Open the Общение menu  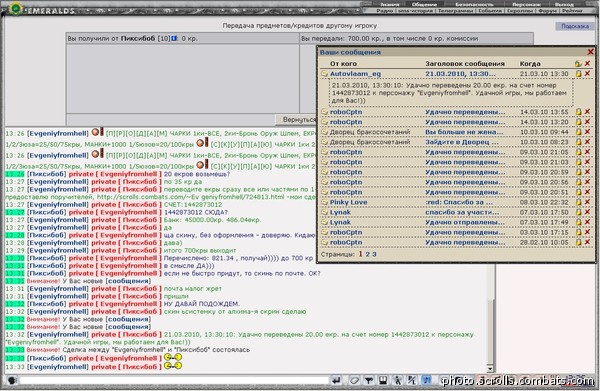click(x=424, y=5)
